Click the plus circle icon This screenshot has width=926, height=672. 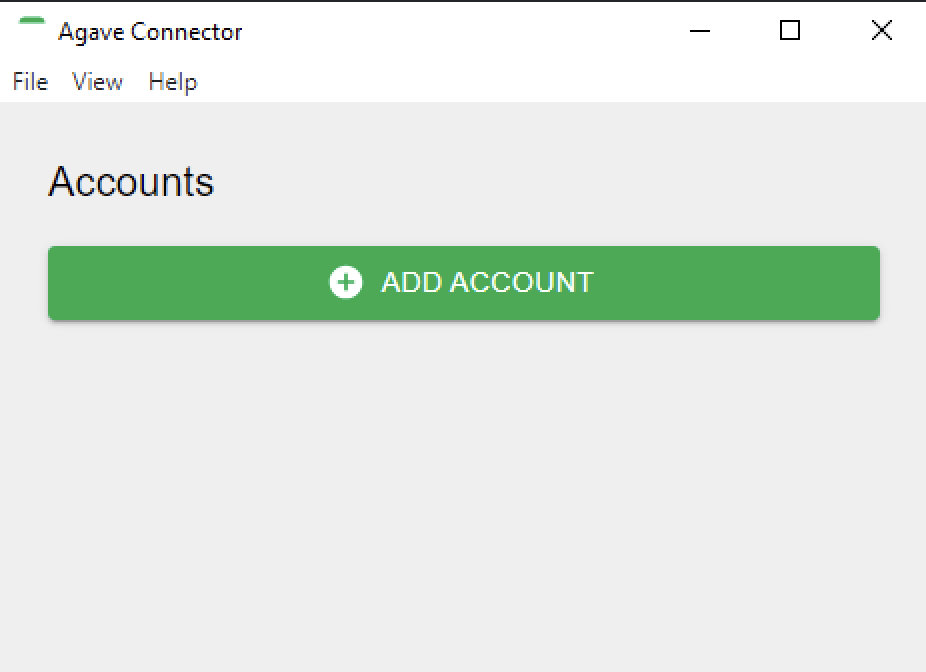346,283
